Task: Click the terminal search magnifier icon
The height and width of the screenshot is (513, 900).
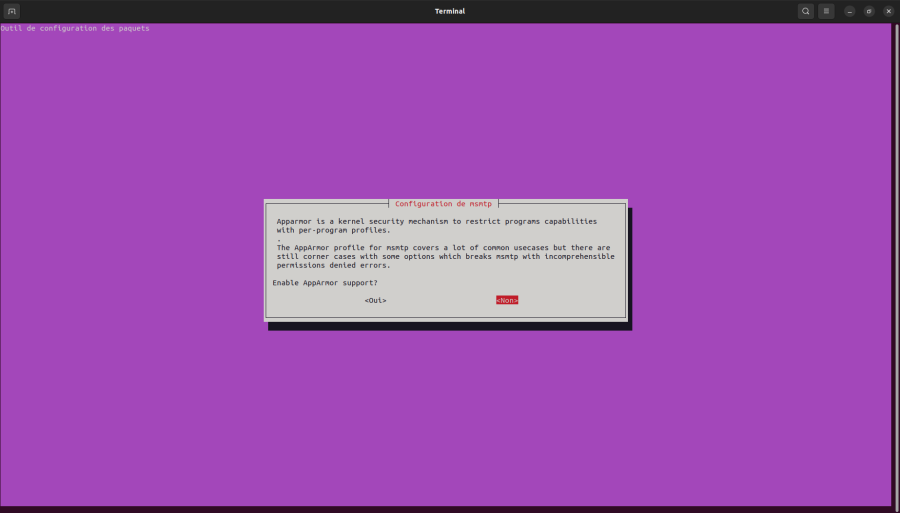Action: 805,11
